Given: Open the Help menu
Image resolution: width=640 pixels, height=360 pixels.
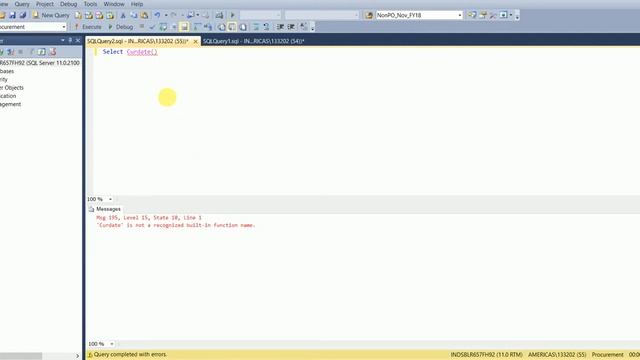Looking at the screenshot, I should (137, 4).
